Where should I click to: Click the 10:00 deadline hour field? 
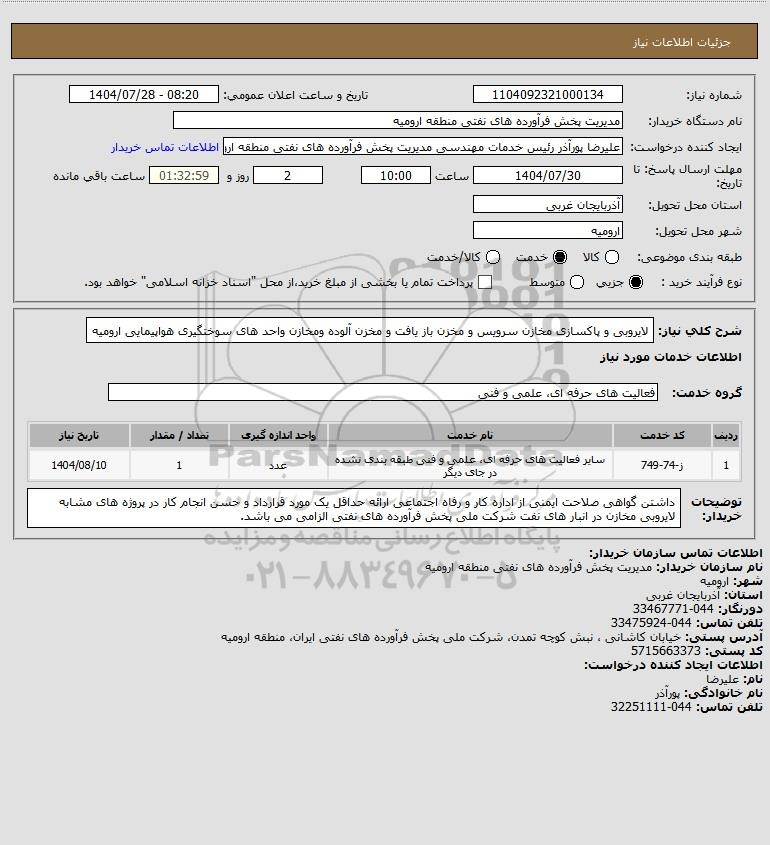[396, 176]
